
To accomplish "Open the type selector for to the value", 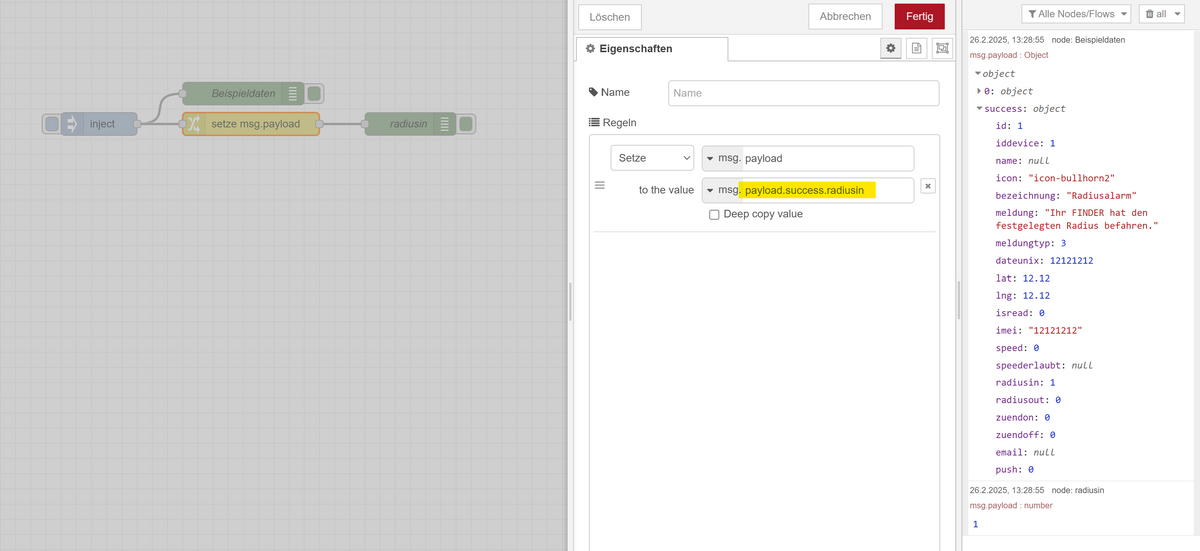I will (722, 190).
